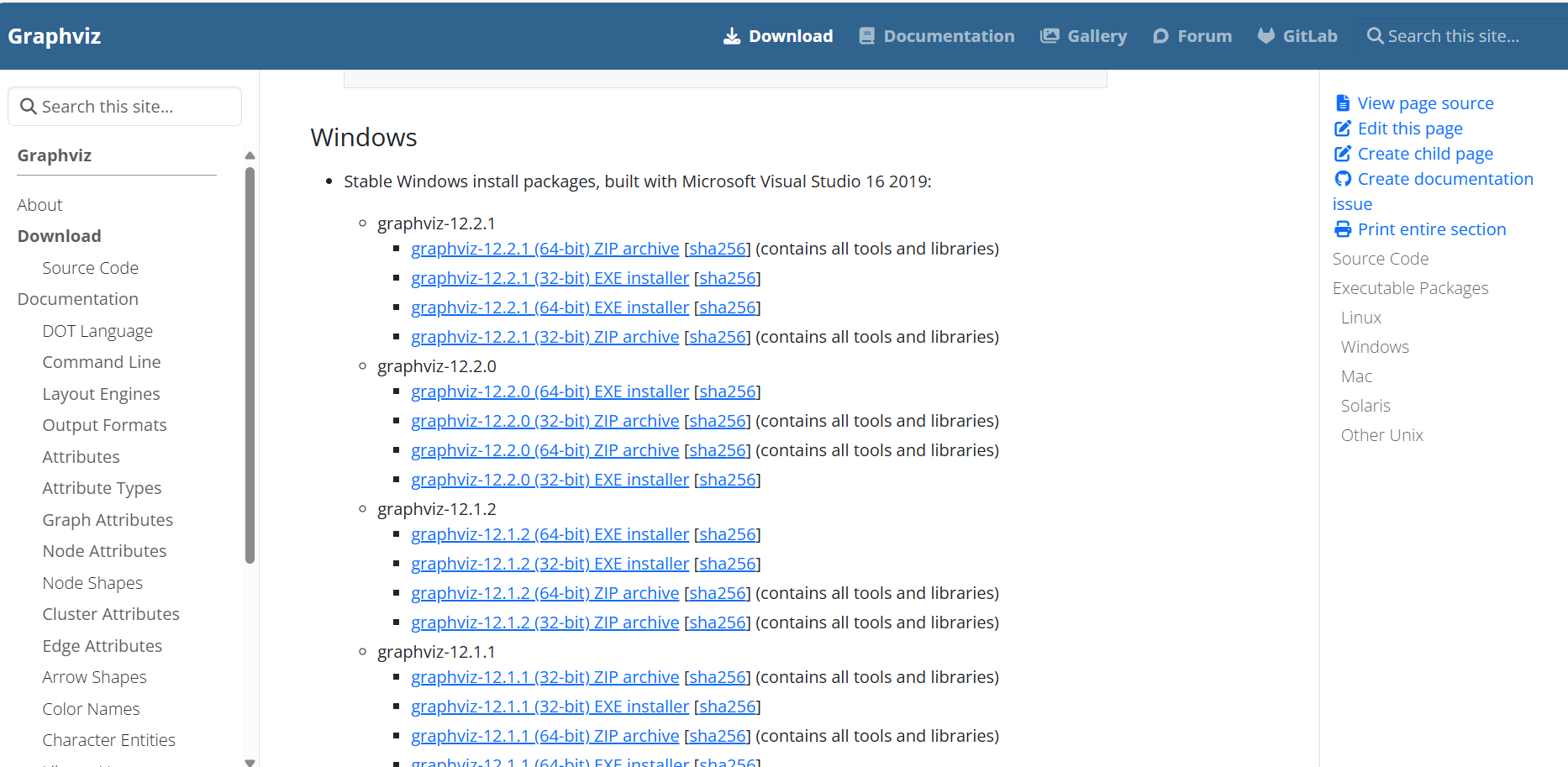This screenshot has height=767, width=1568.
Task: Open the Graphviz home logo link
Action: (x=55, y=36)
